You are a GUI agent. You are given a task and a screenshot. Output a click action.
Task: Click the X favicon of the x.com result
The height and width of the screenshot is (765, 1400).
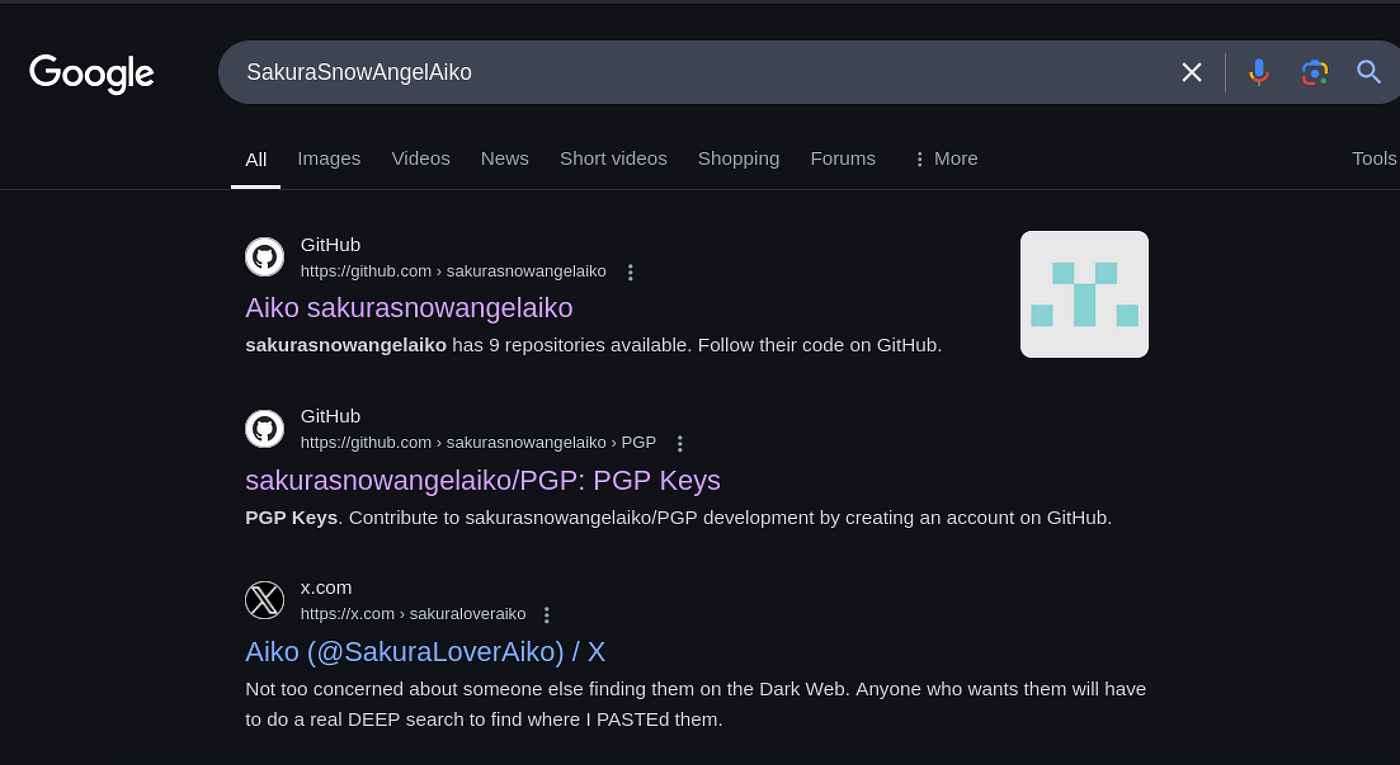coord(265,600)
